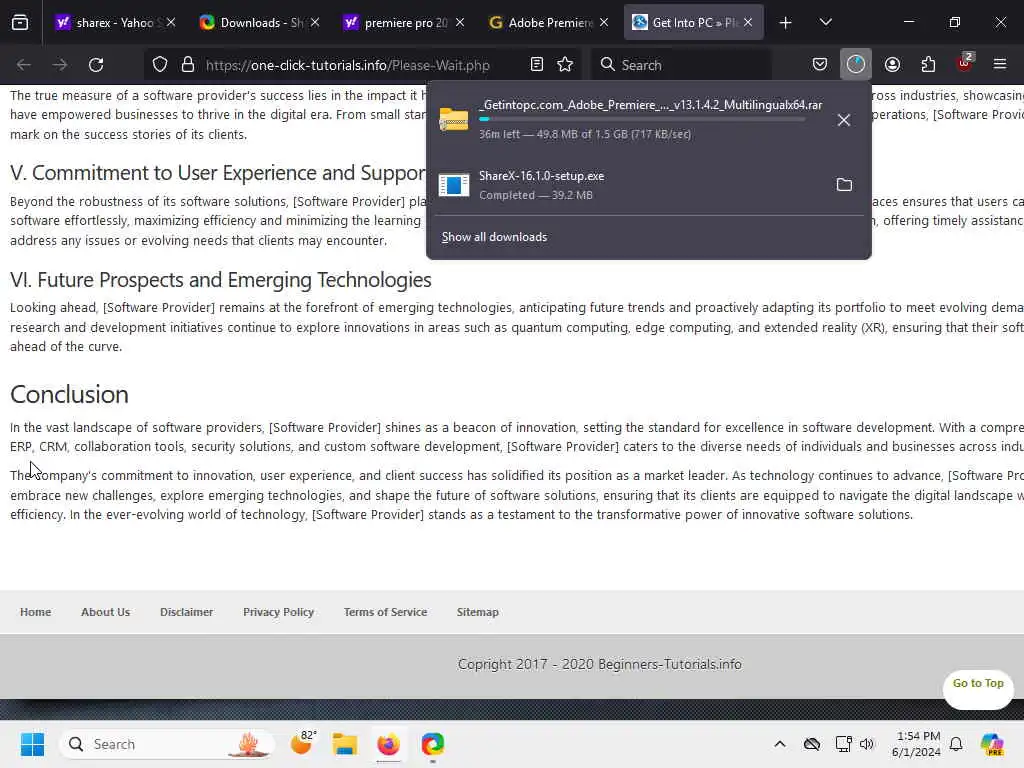This screenshot has height=768, width=1024.
Task: Open Firefox View recent browsing button
Action: 20,23
